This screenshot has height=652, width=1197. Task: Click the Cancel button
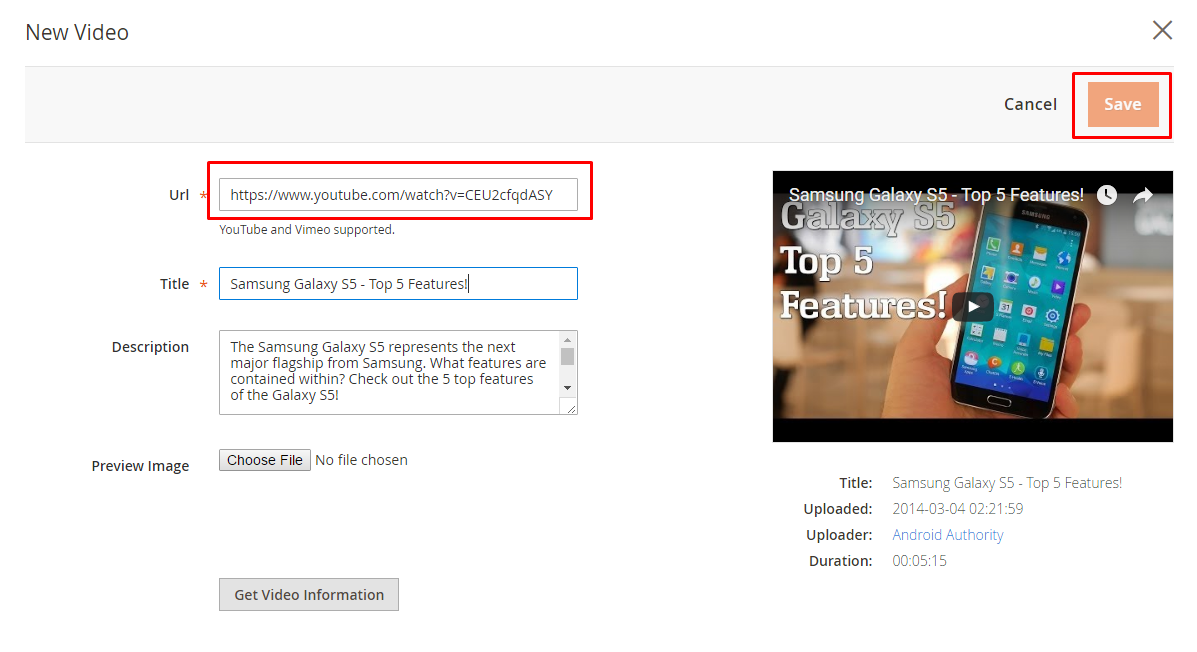(1030, 104)
